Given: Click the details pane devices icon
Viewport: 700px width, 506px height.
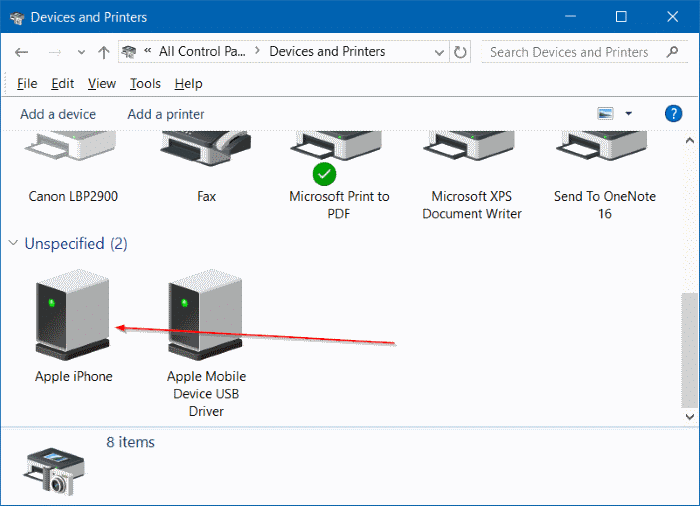Looking at the screenshot, I should (x=54, y=471).
